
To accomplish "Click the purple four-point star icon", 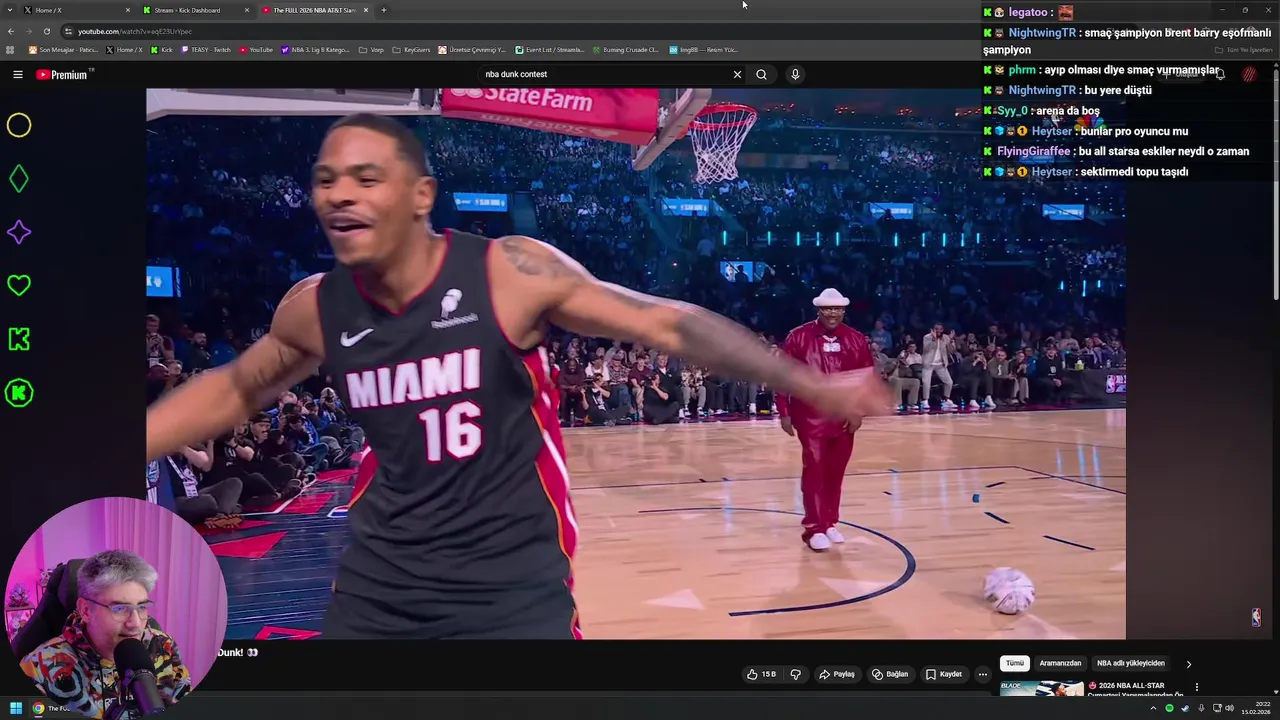I will tap(19, 232).
